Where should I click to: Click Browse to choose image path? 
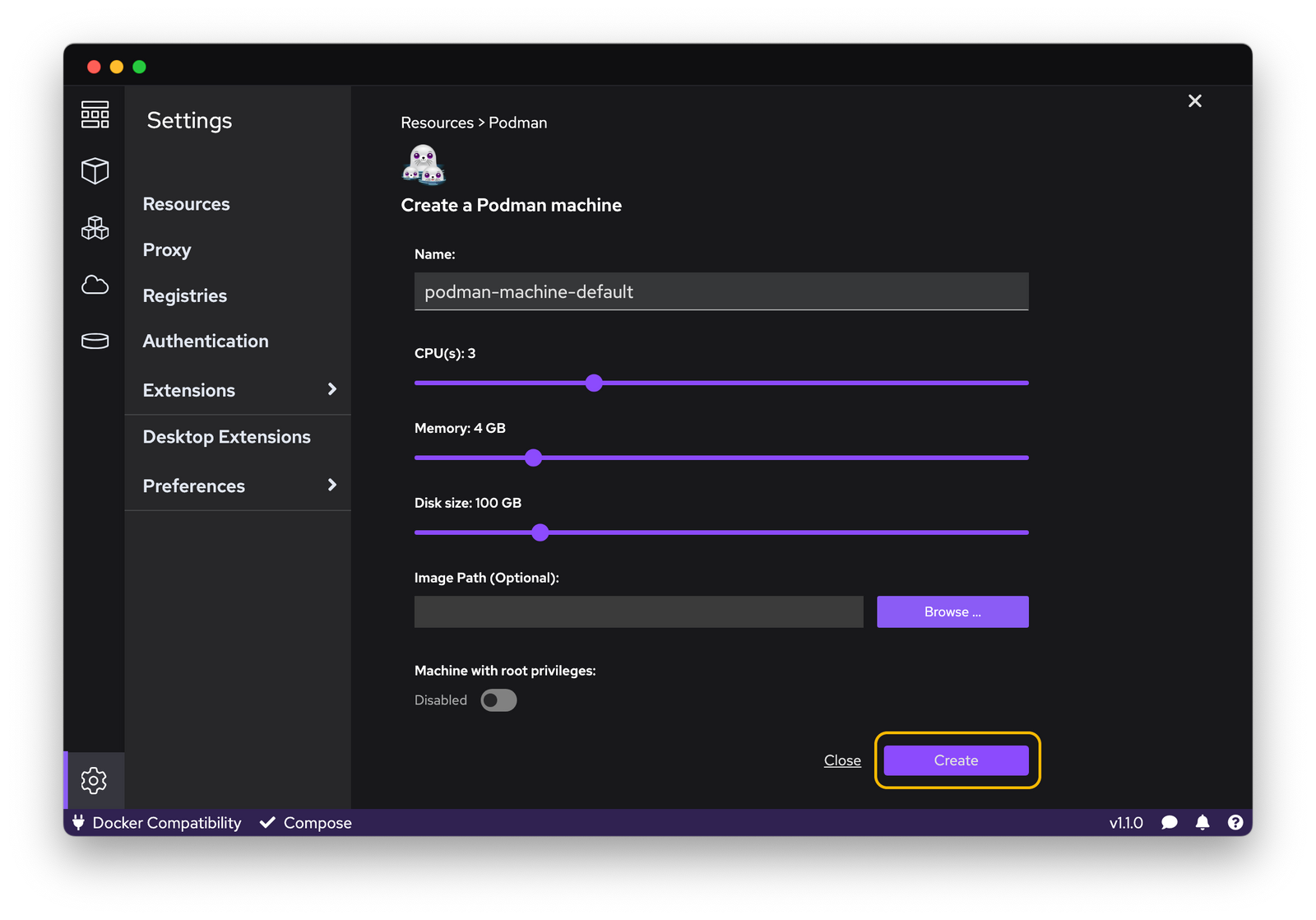point(952,612)
